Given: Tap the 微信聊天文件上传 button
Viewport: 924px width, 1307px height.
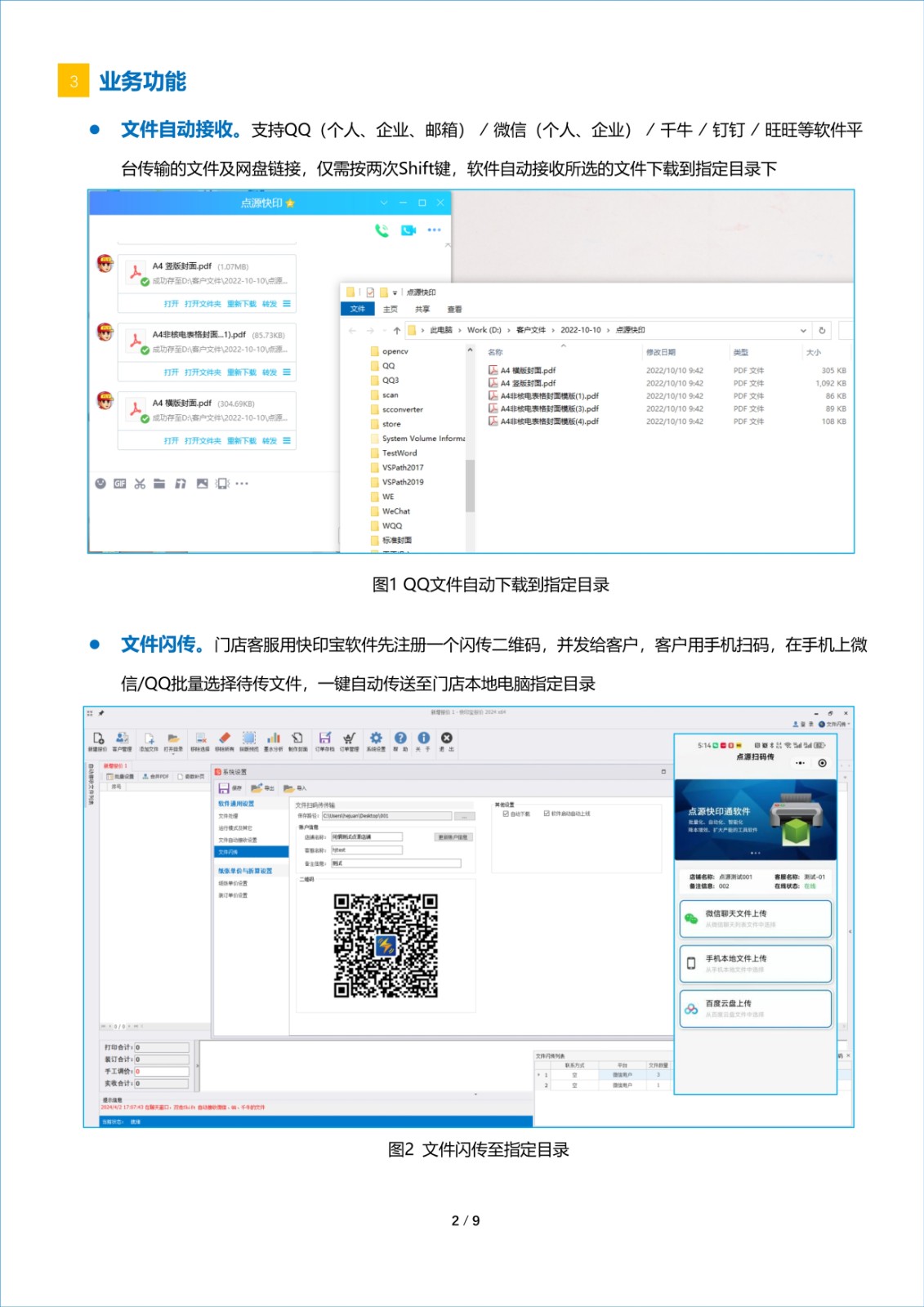Looking at the screenshot, I should (x=755, y=919).
